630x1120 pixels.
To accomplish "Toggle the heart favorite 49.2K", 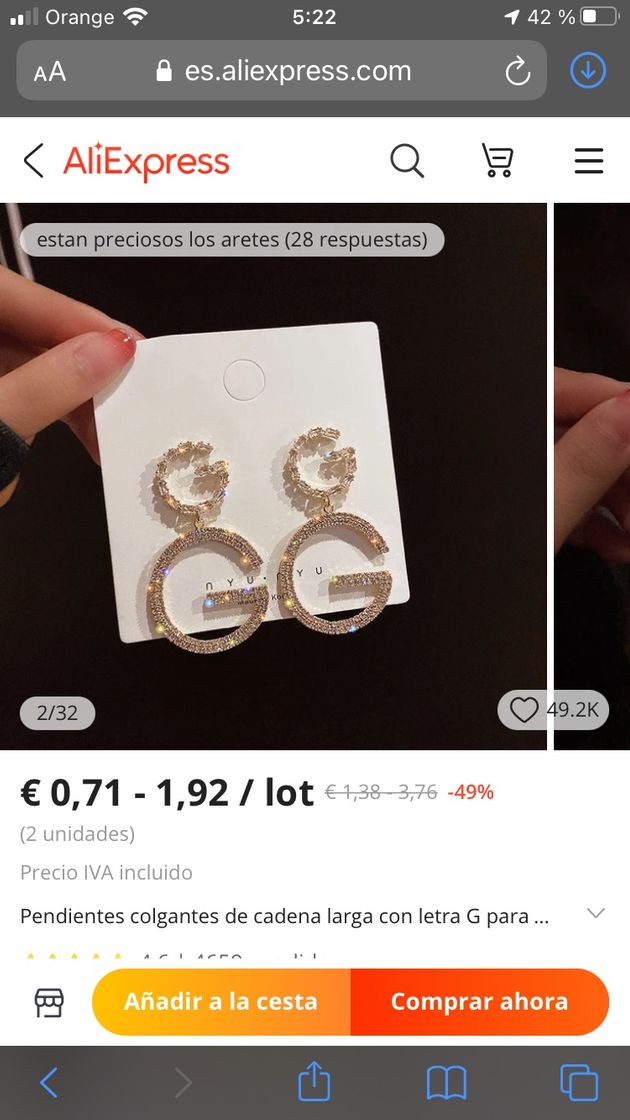I will pyautogui.click(x=553, y=710).
